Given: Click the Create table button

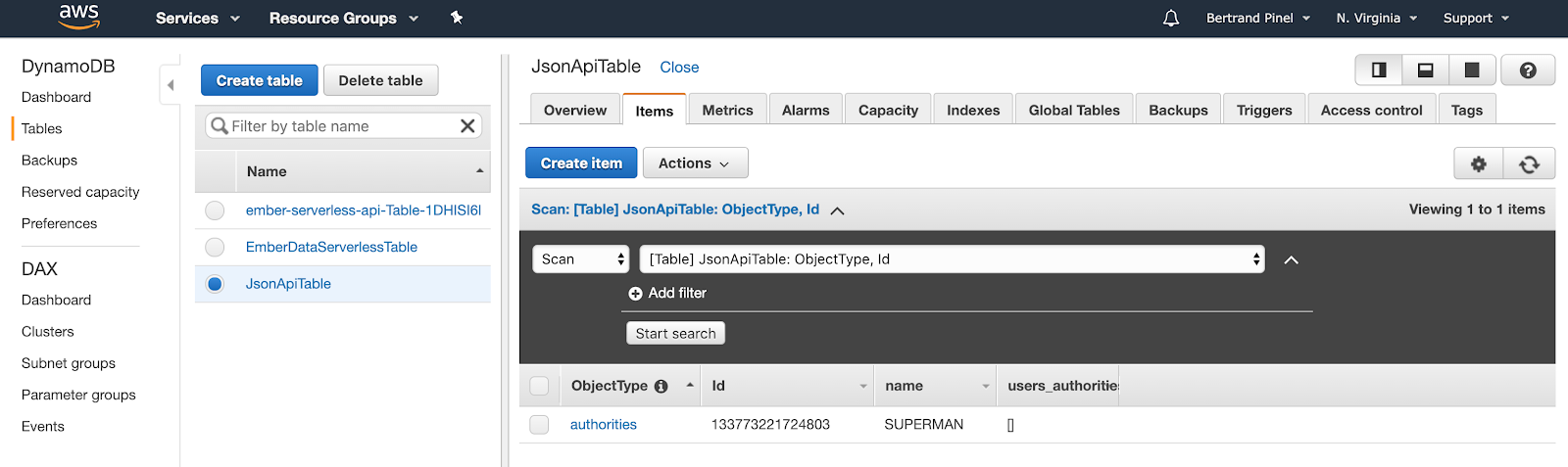Looking at the screenshot, I should [260, 80].
